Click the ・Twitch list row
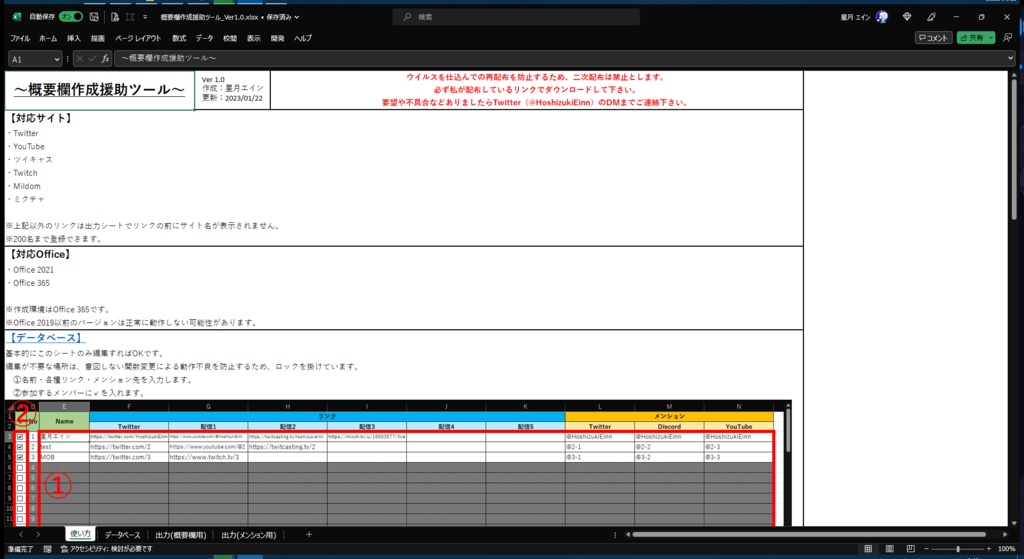 tap(22, 173)
